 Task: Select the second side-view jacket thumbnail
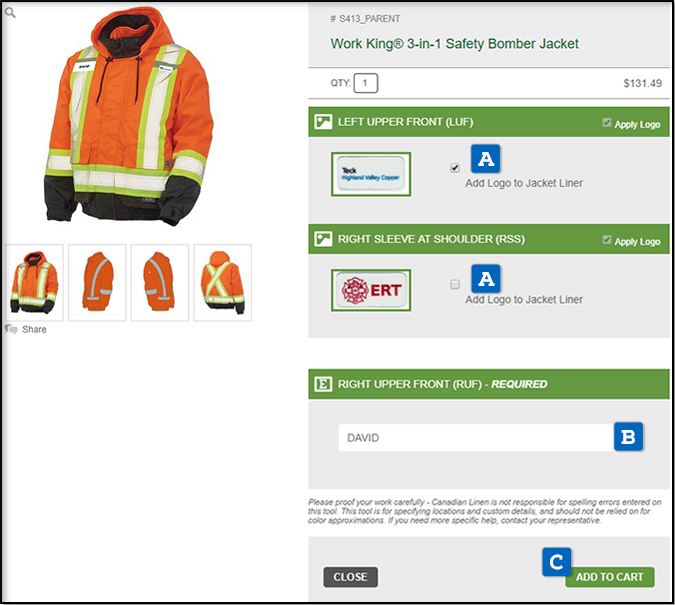[x=160, y=283]
